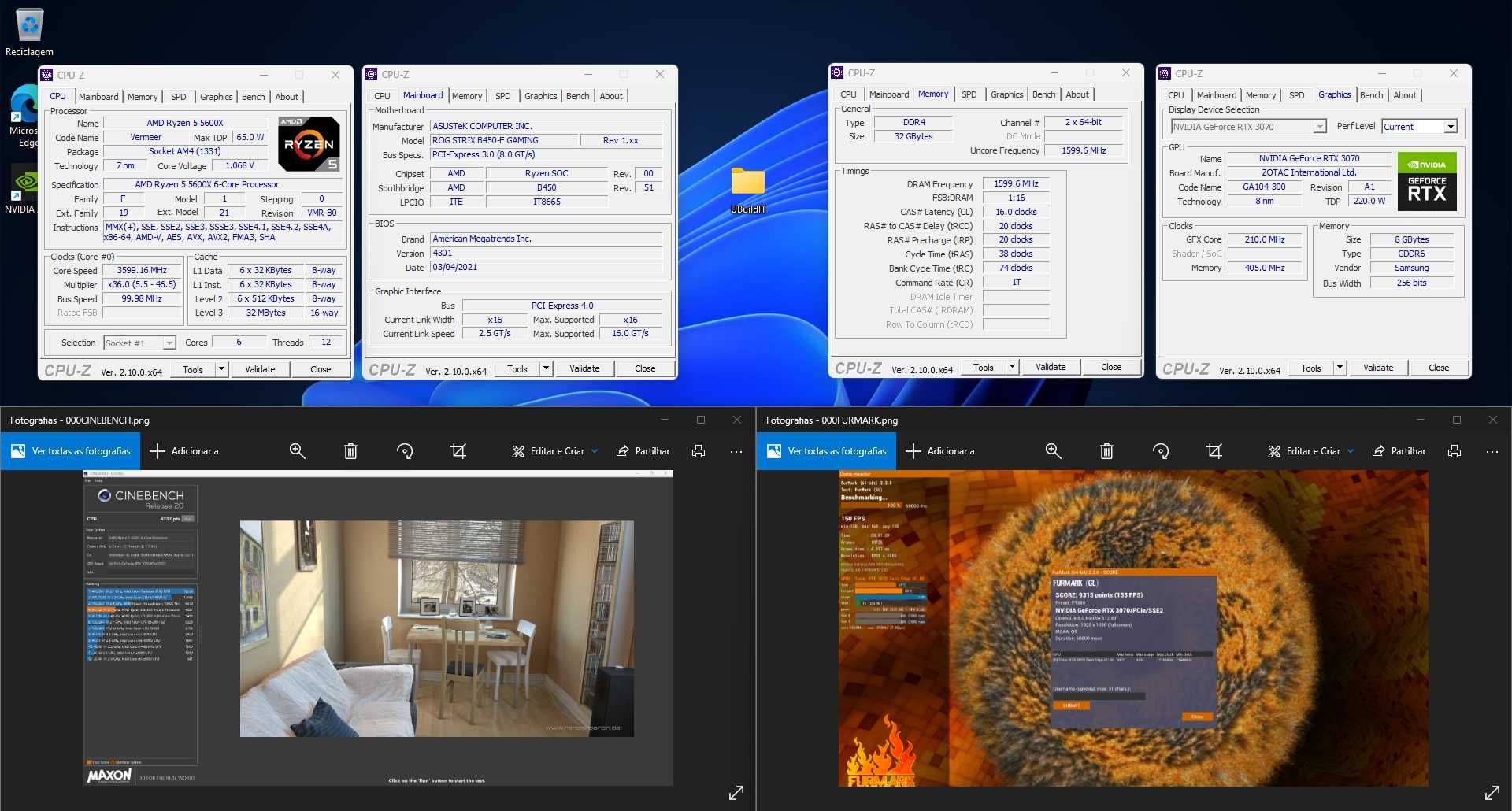
Task: Click the Core Speed value 3599.16 MHz
Action: point(142,270)
